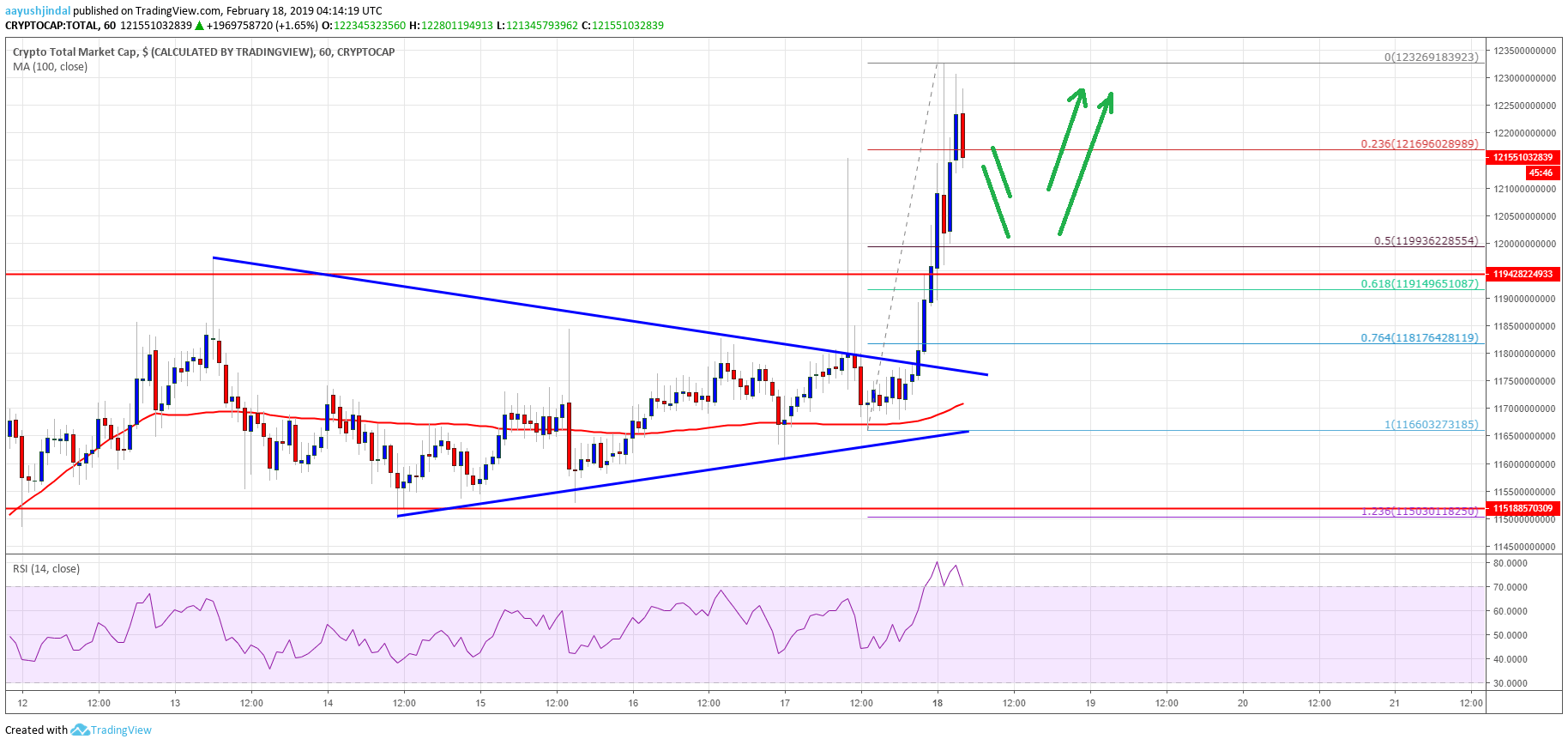
Task: Click the RSI (14, close) indicator label
Action: point(46,568)
